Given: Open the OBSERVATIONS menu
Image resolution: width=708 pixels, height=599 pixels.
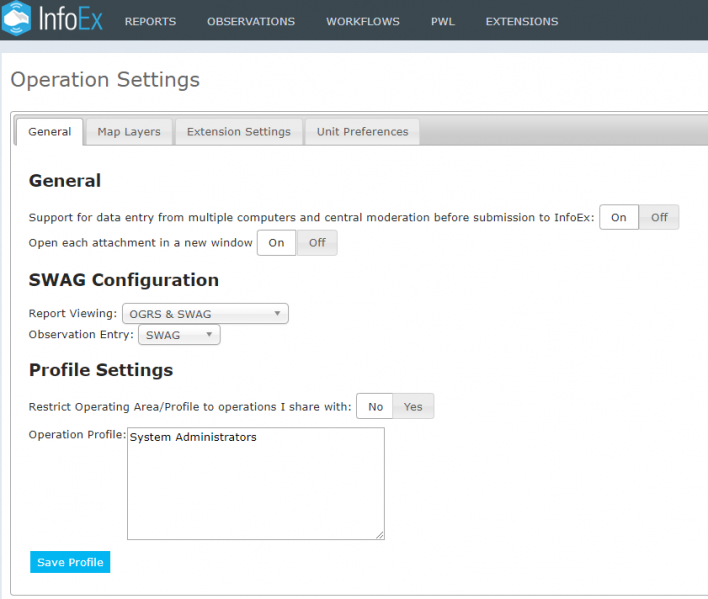Looking at the screenshot, I should tap(251, 22).
